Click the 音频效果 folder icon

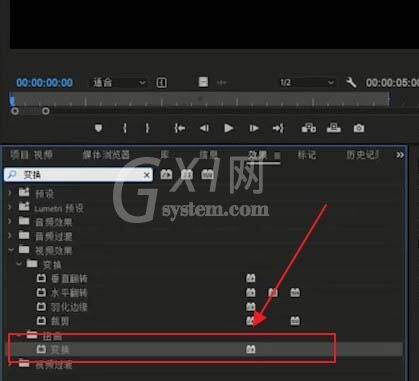pyautogui.click(x=24, y=221)
